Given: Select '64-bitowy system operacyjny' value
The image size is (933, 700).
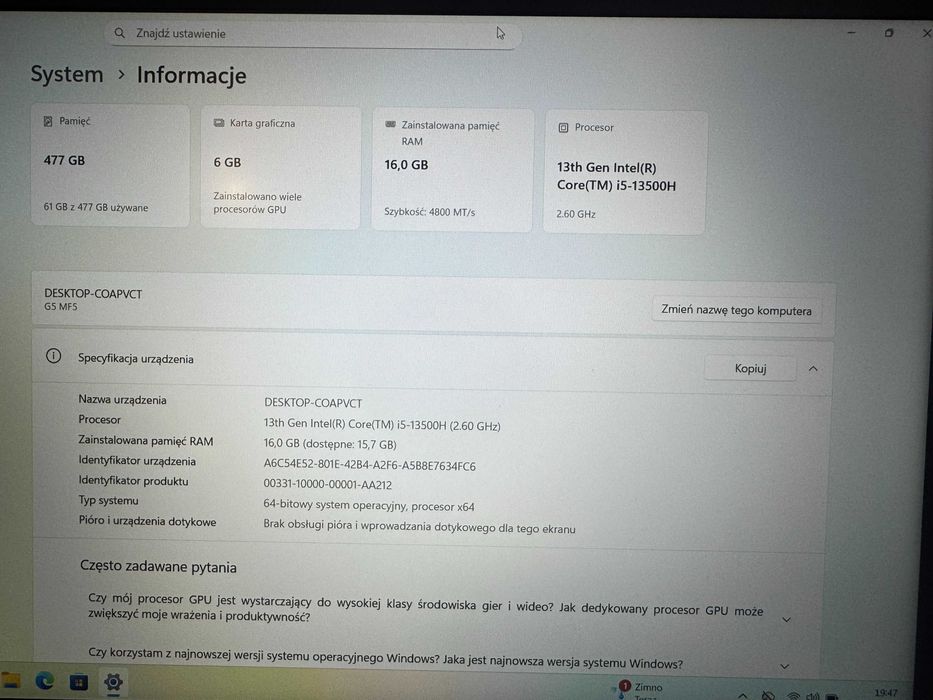Looking at the screenshot, I should coord(369,505).
